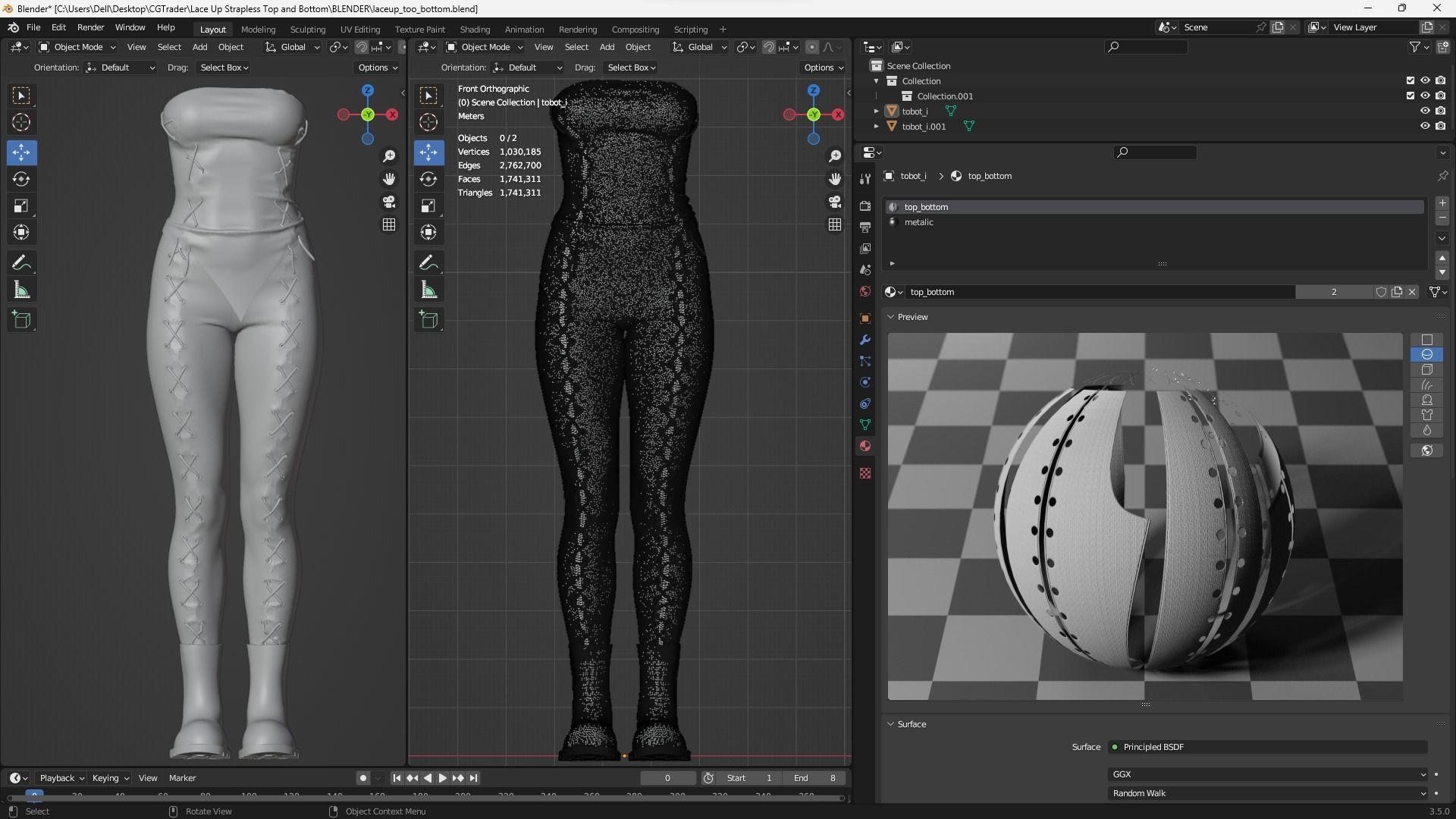
Task: Open the Render menu
Action: tap(90, 27)
